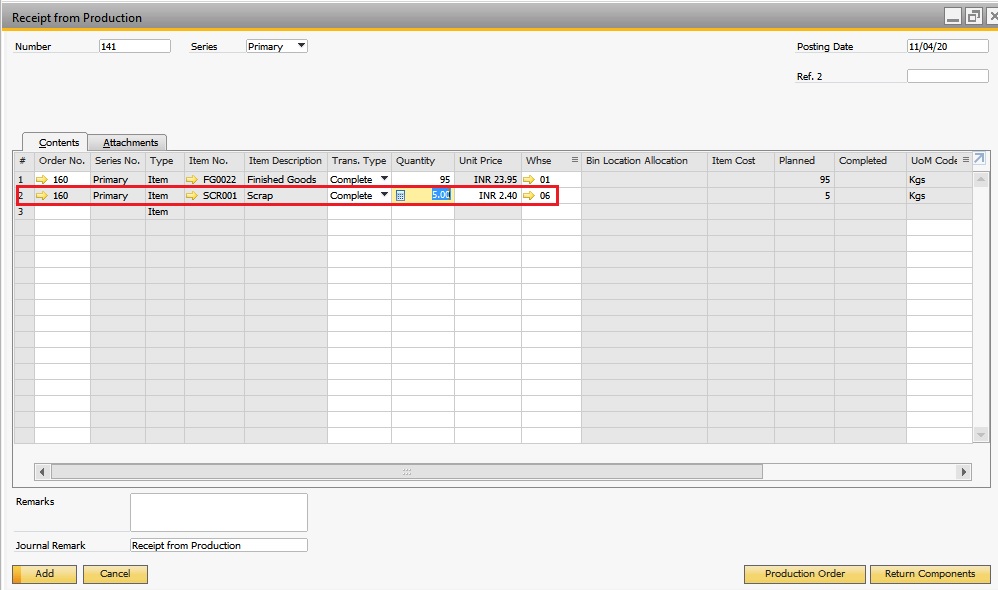
Task: Click the Production Order button
Action: click(804, 574)
